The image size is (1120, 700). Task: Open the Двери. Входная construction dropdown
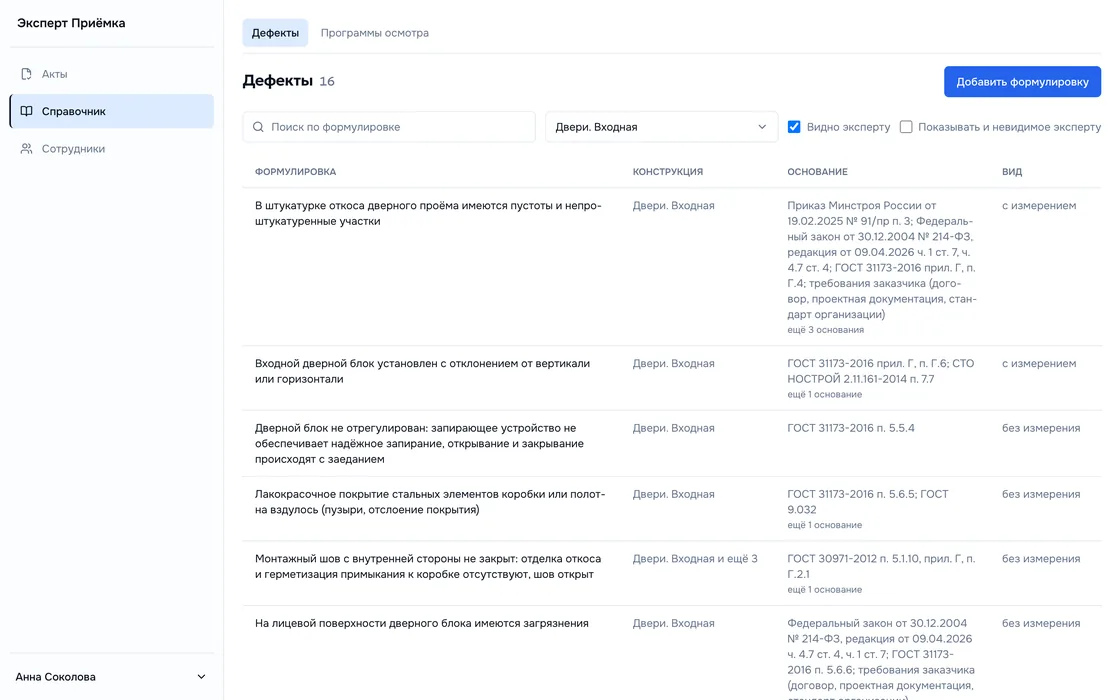(x=661, y=127)
